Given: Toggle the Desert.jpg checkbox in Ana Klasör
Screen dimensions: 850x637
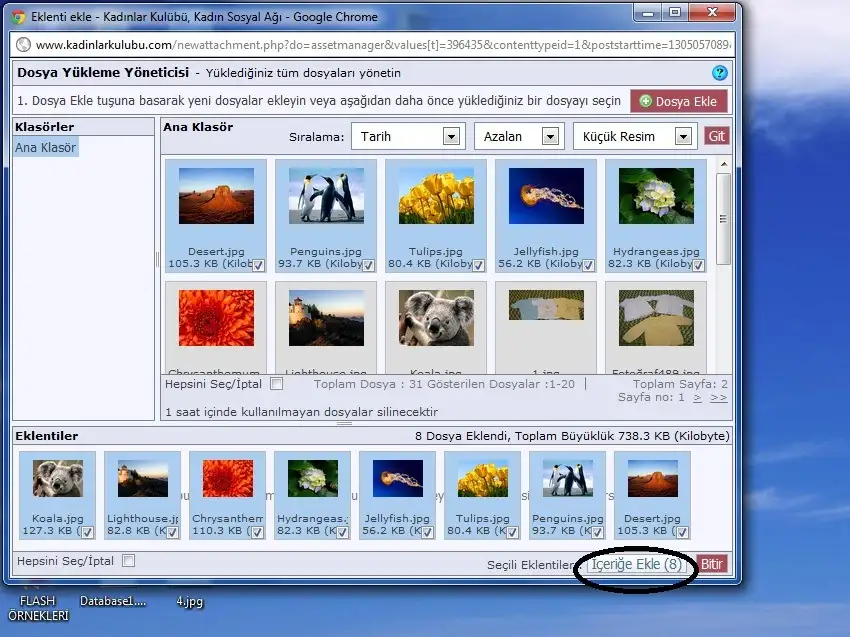Looking at the screenshot, I should pyautogui.click(x=258, y=265).
